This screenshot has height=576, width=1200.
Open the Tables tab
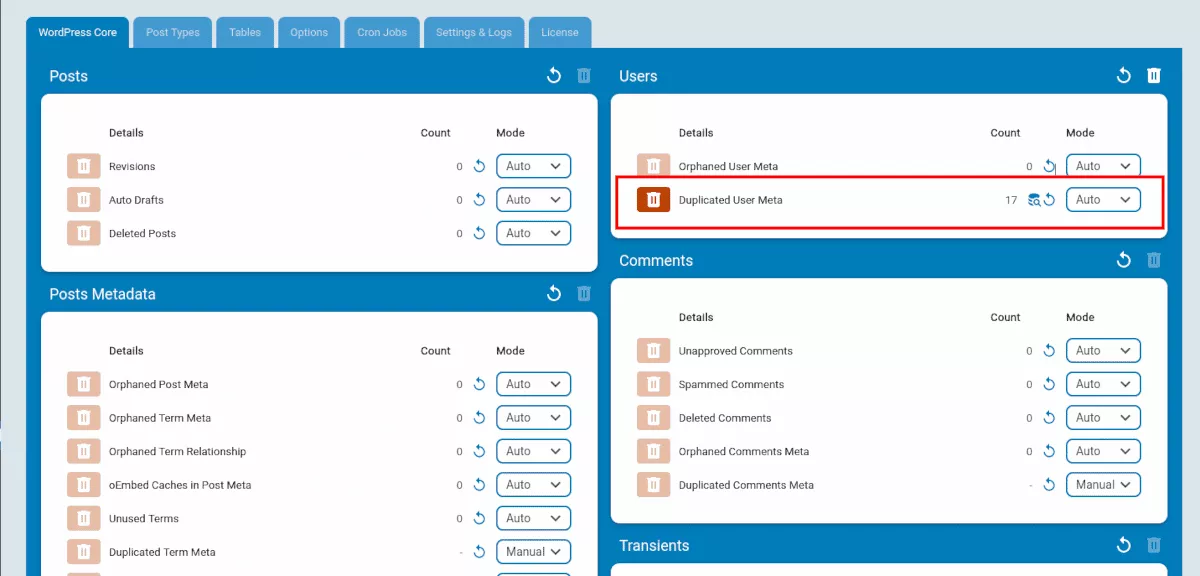pos(245,32)
